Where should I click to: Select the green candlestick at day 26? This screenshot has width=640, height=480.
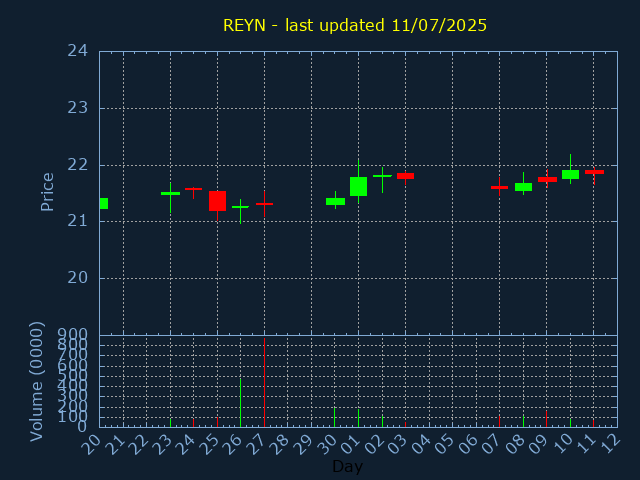point(240,207)
